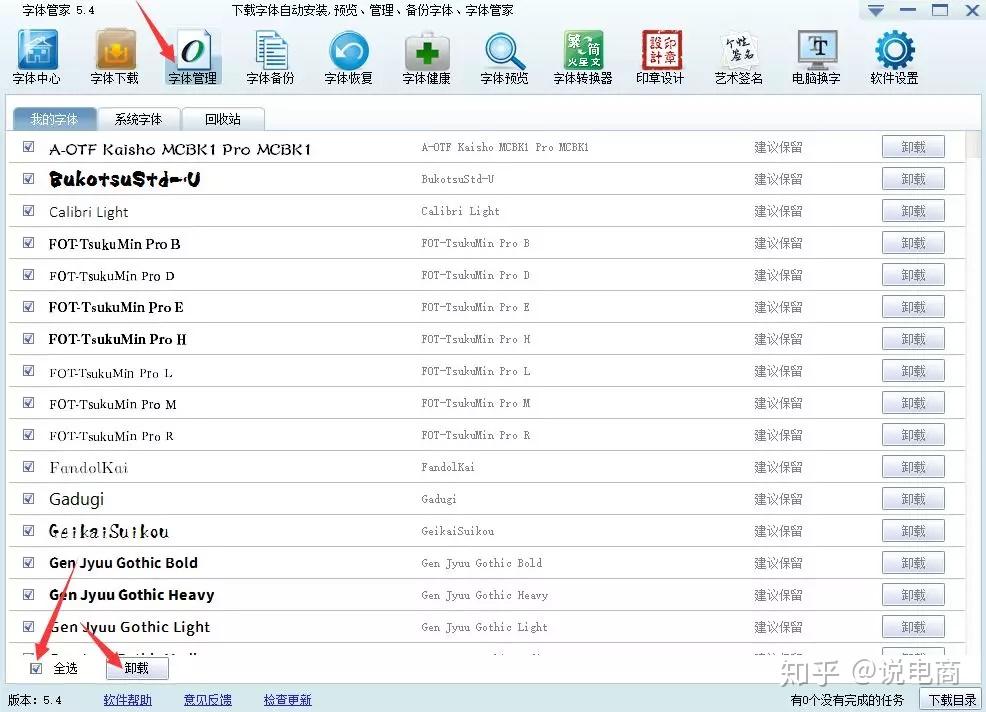
Task: Select the FOT-TsukuMin Pro M font preview
Action: pos(113,404)
